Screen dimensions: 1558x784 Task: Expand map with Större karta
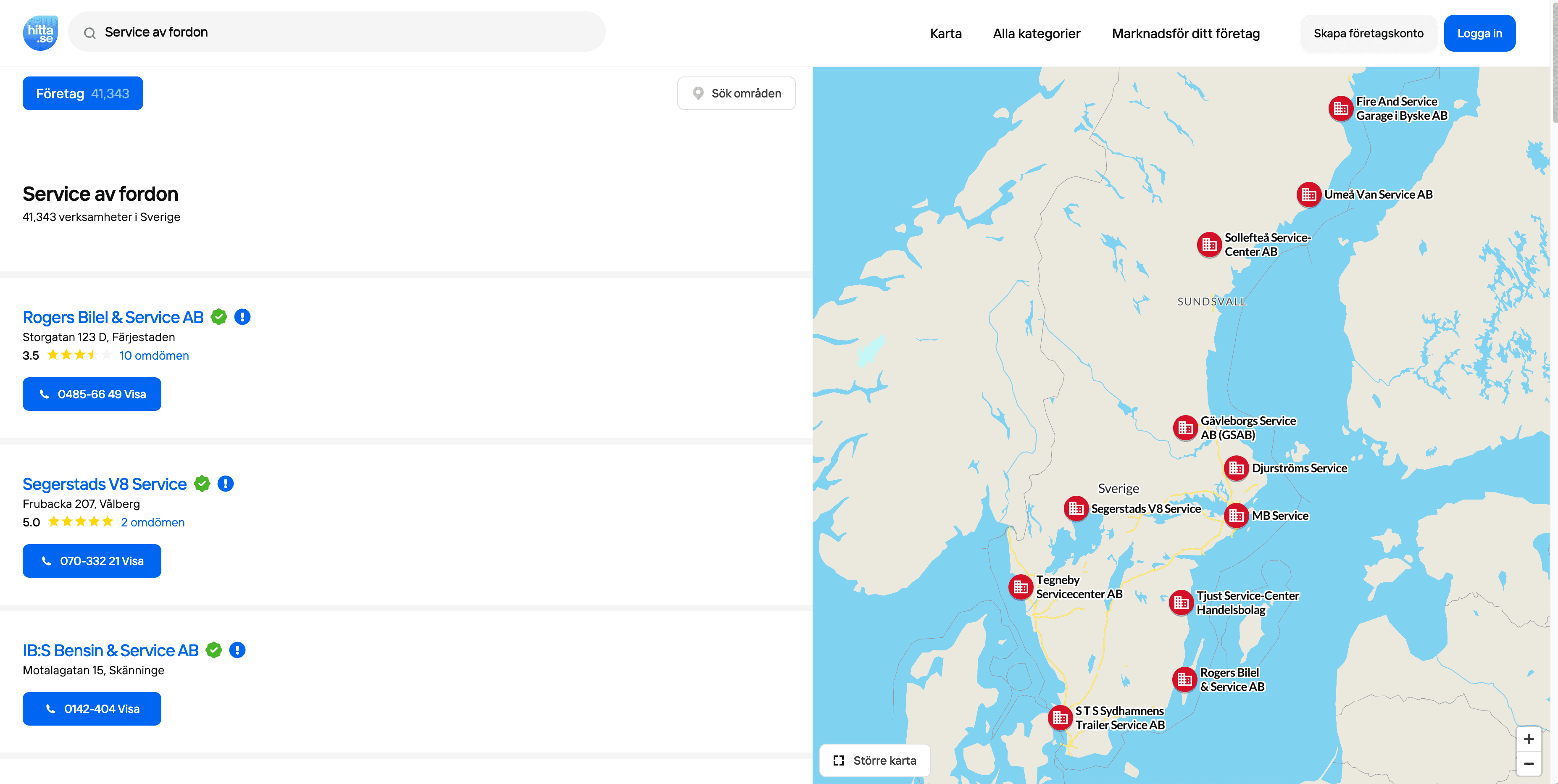pos(874,760)
